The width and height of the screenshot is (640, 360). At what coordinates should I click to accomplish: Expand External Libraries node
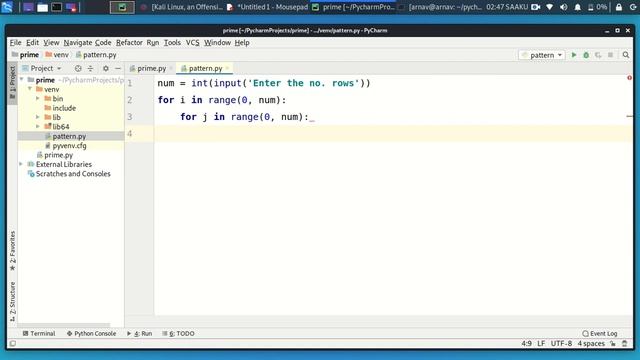point(21,164)
